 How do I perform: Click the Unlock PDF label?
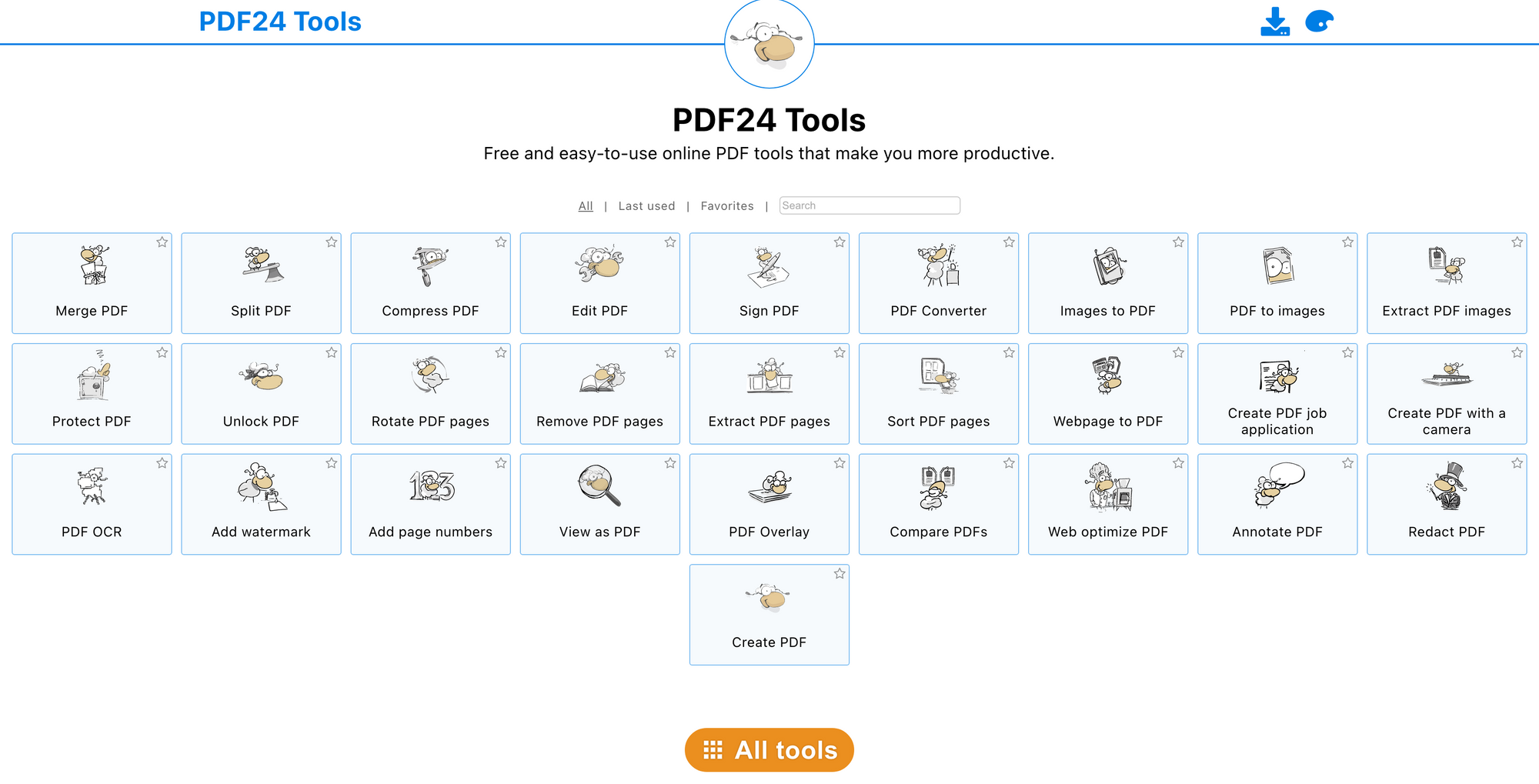261,422
